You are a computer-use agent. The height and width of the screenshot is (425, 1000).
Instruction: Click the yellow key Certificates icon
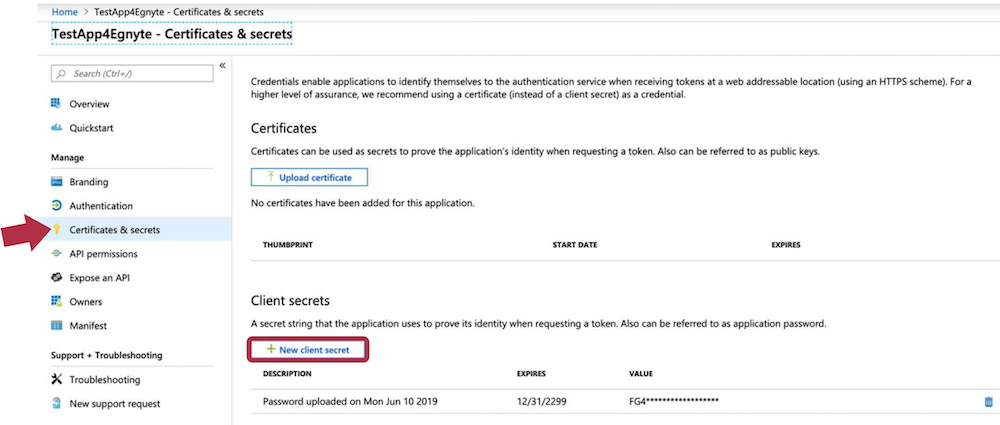click(x=56, y=230)
